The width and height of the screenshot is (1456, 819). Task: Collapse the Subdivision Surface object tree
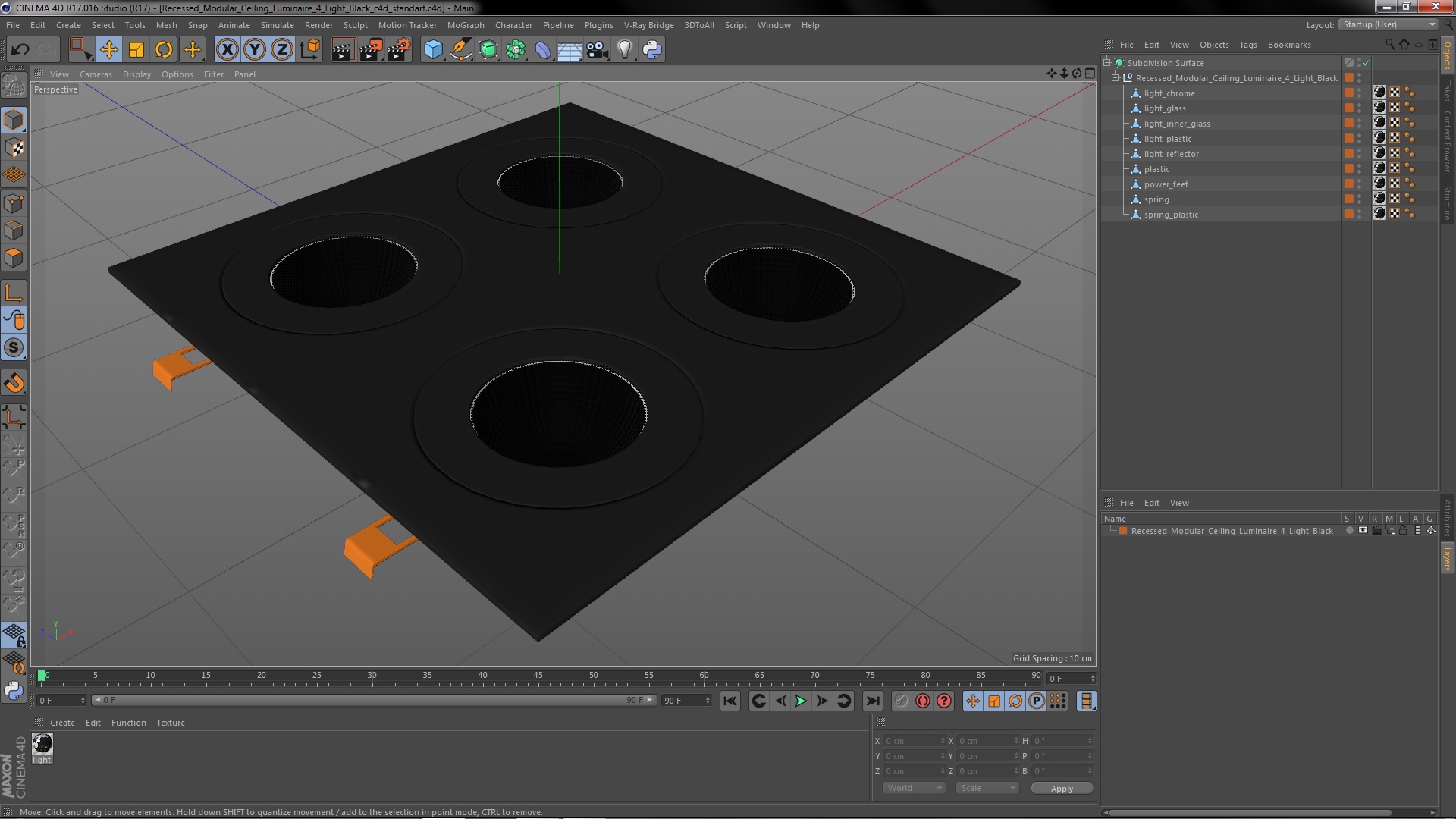pyautogui.click(x=1107, y=62)
